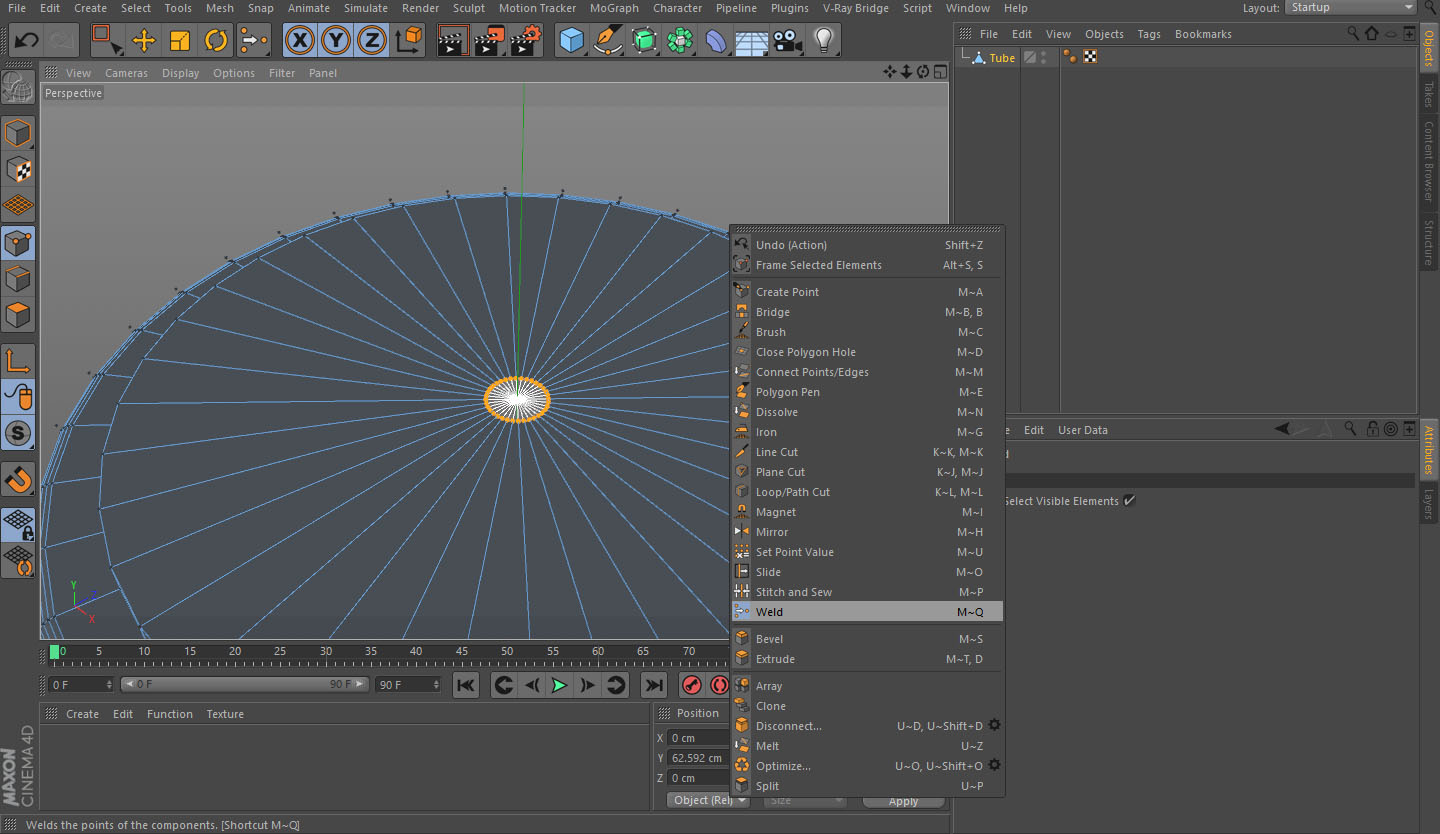Toggle the X axis lock
Viewport: 1440px width, 834px height.
300,41
